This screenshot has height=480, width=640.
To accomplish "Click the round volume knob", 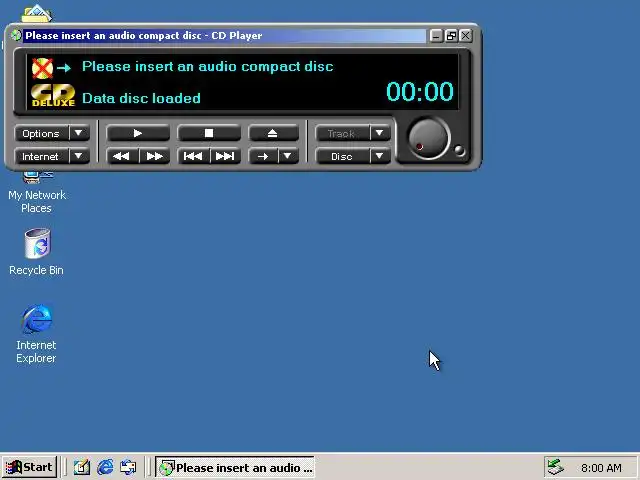I will point(429,139).
